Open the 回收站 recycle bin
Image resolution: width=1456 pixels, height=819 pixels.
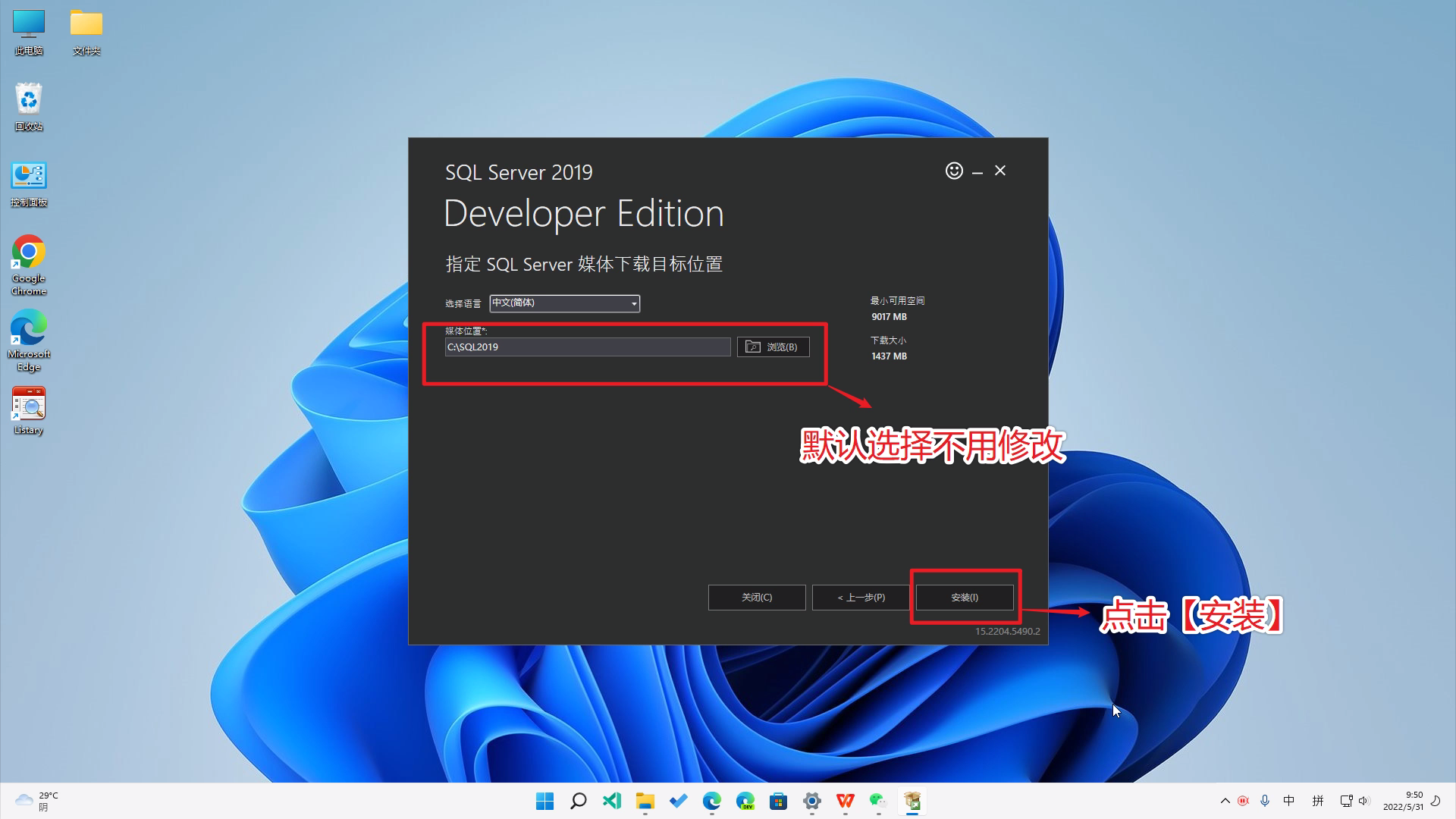pyautogui.click(x=29, y=107)
